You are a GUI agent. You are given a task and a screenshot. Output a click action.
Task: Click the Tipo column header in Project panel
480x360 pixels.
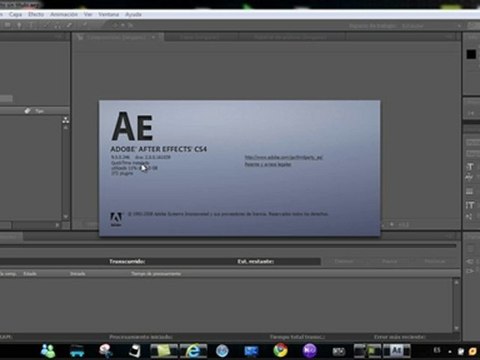pos(40,111)
